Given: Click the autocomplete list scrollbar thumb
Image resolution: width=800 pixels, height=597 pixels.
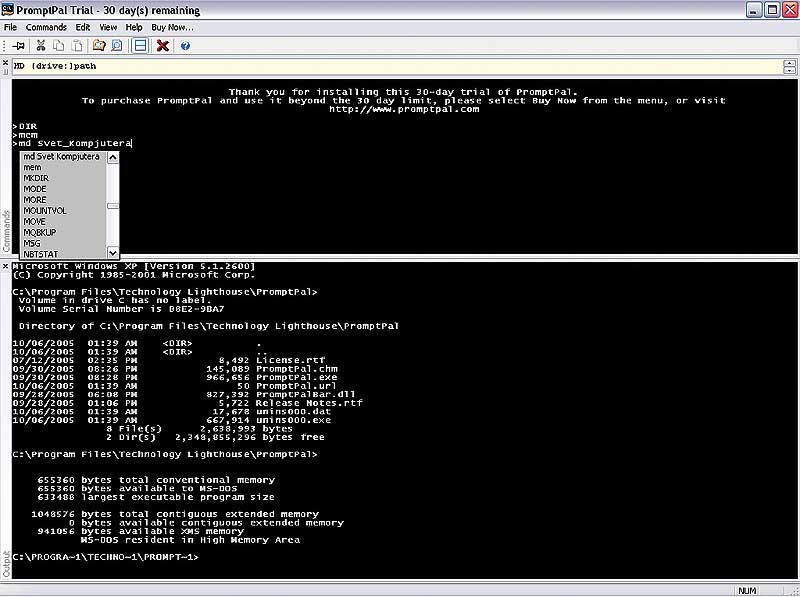Looking at the screenshot, I should pyautogui.click(x=113, y=206).
